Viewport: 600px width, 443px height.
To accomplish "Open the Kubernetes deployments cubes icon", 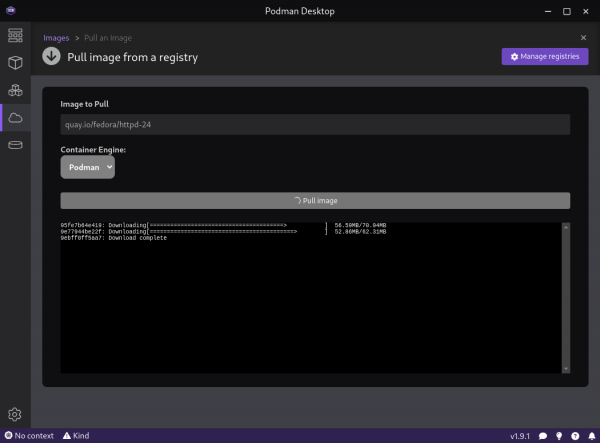I will (15, 90).
